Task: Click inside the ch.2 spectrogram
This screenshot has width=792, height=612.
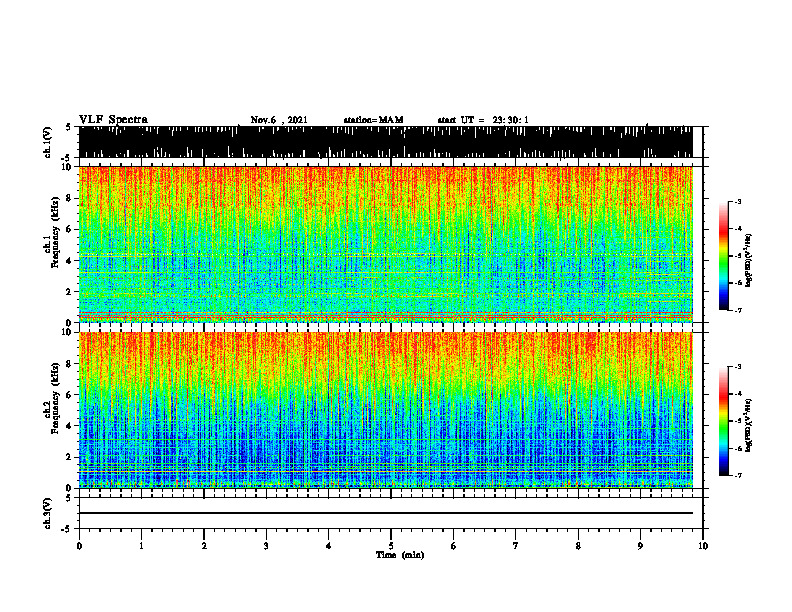Action: (385, 410)
